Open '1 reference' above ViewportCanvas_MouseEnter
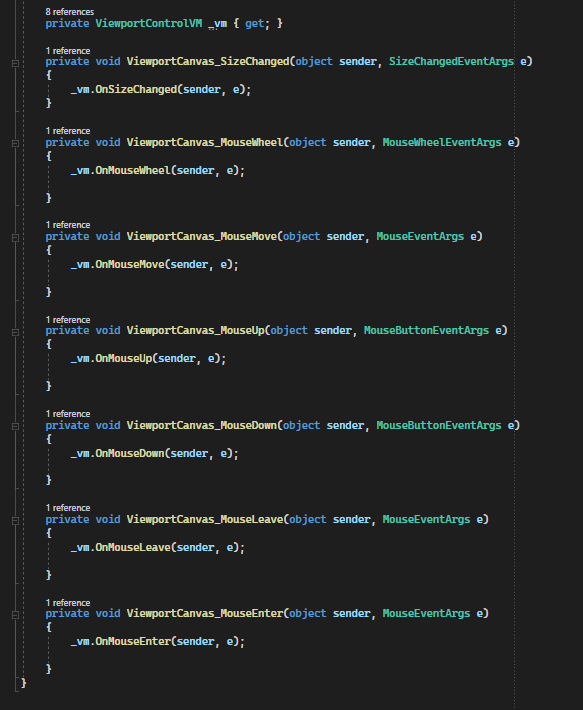The height and width of the screenshot is (710, 583). 68,603
